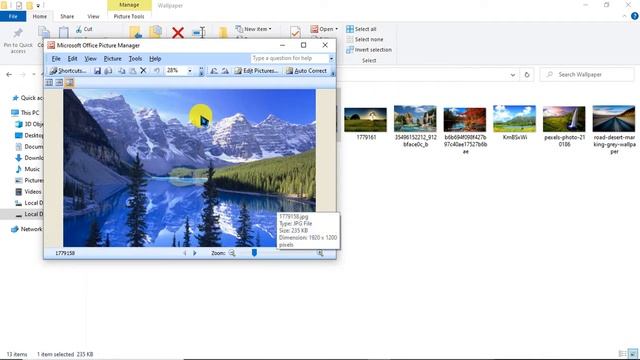Click the 'Type a question for help' field
This screenshot has height=360, width=640.
tap(290, 58)
